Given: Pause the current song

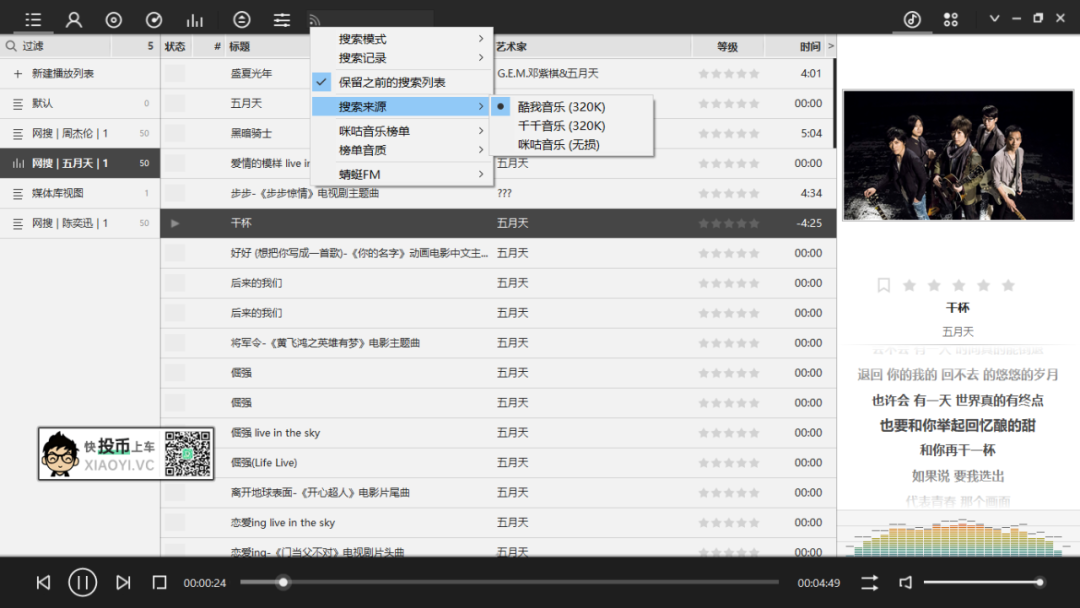Looking at the screenshot, I should pyautogui.click(x=83, y=583).
